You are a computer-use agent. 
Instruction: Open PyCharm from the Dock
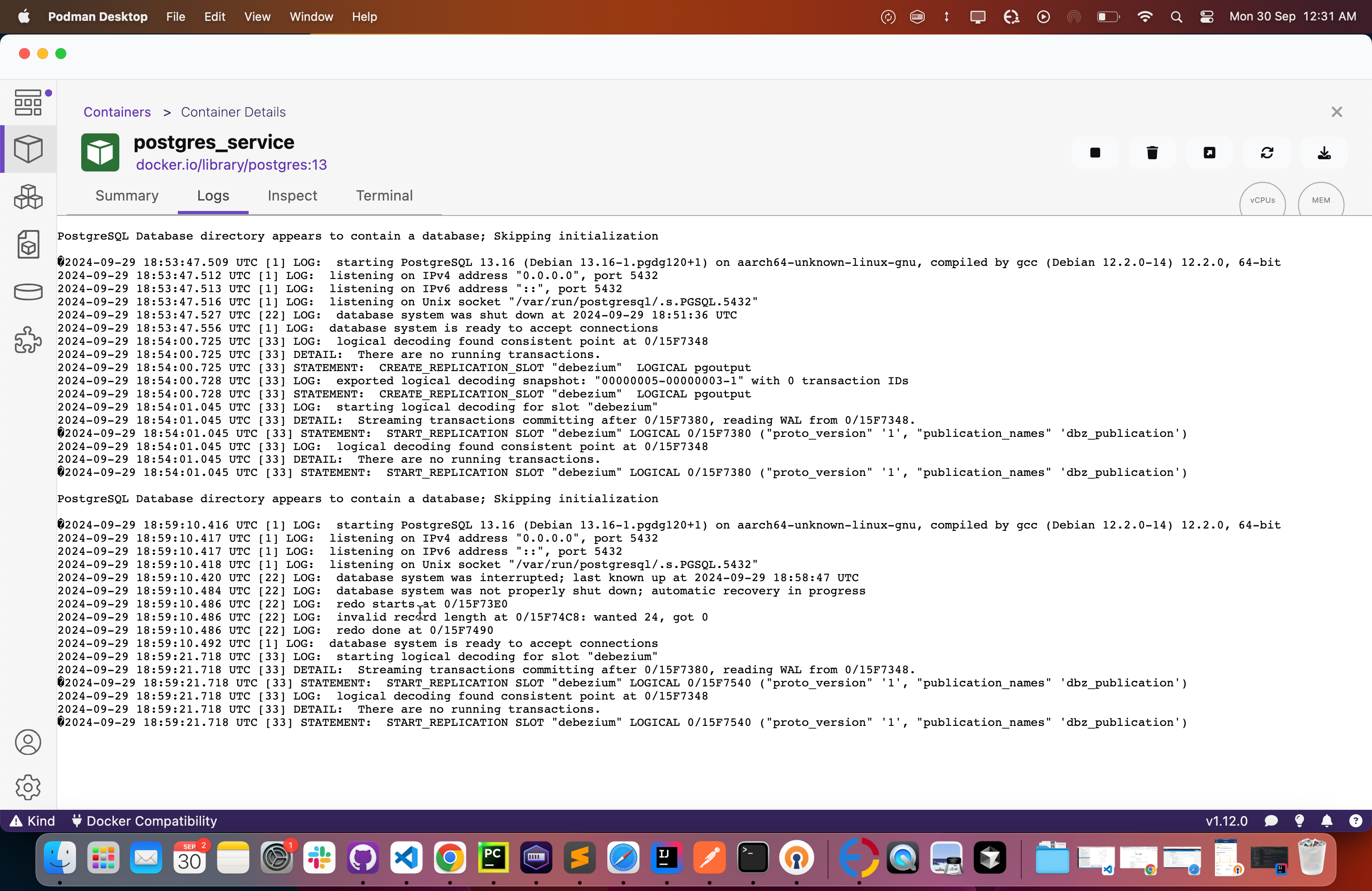[493, 858]
